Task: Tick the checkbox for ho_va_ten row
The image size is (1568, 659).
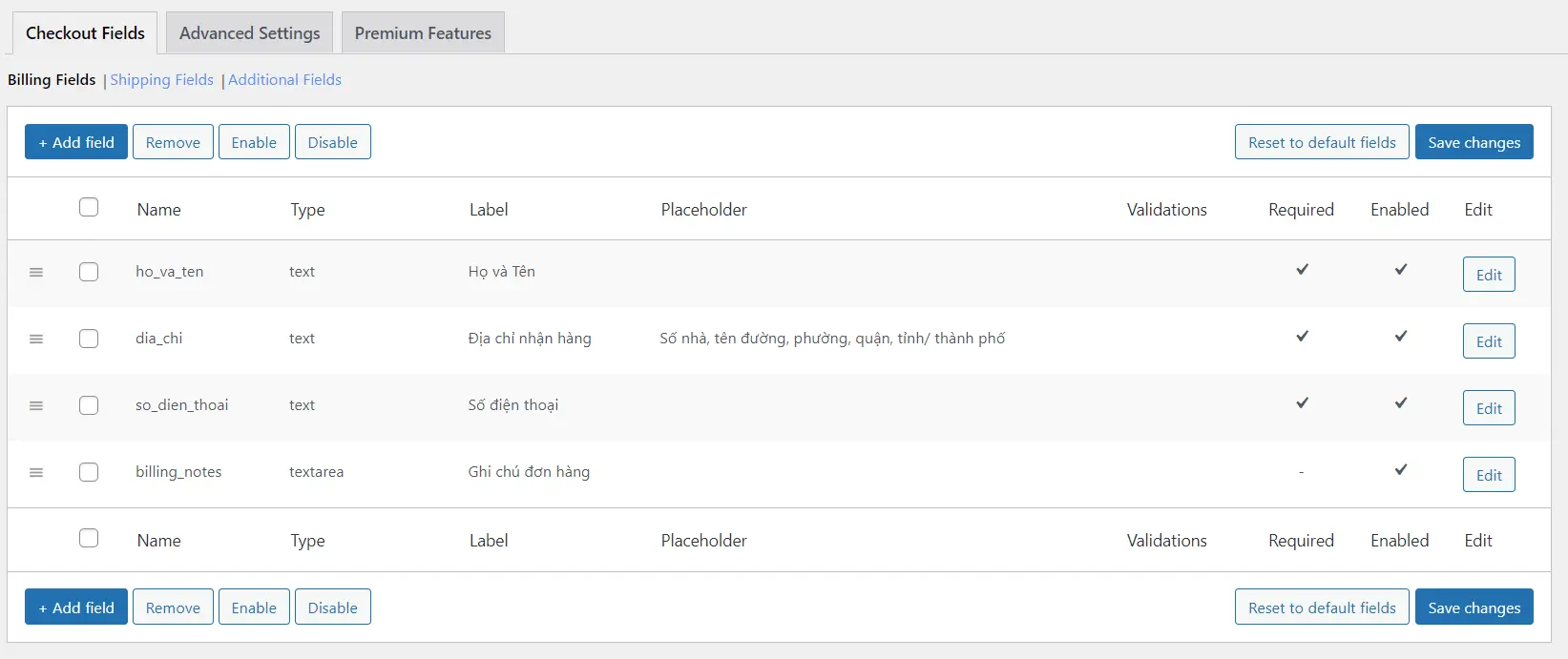Action: tap(89, 272)
